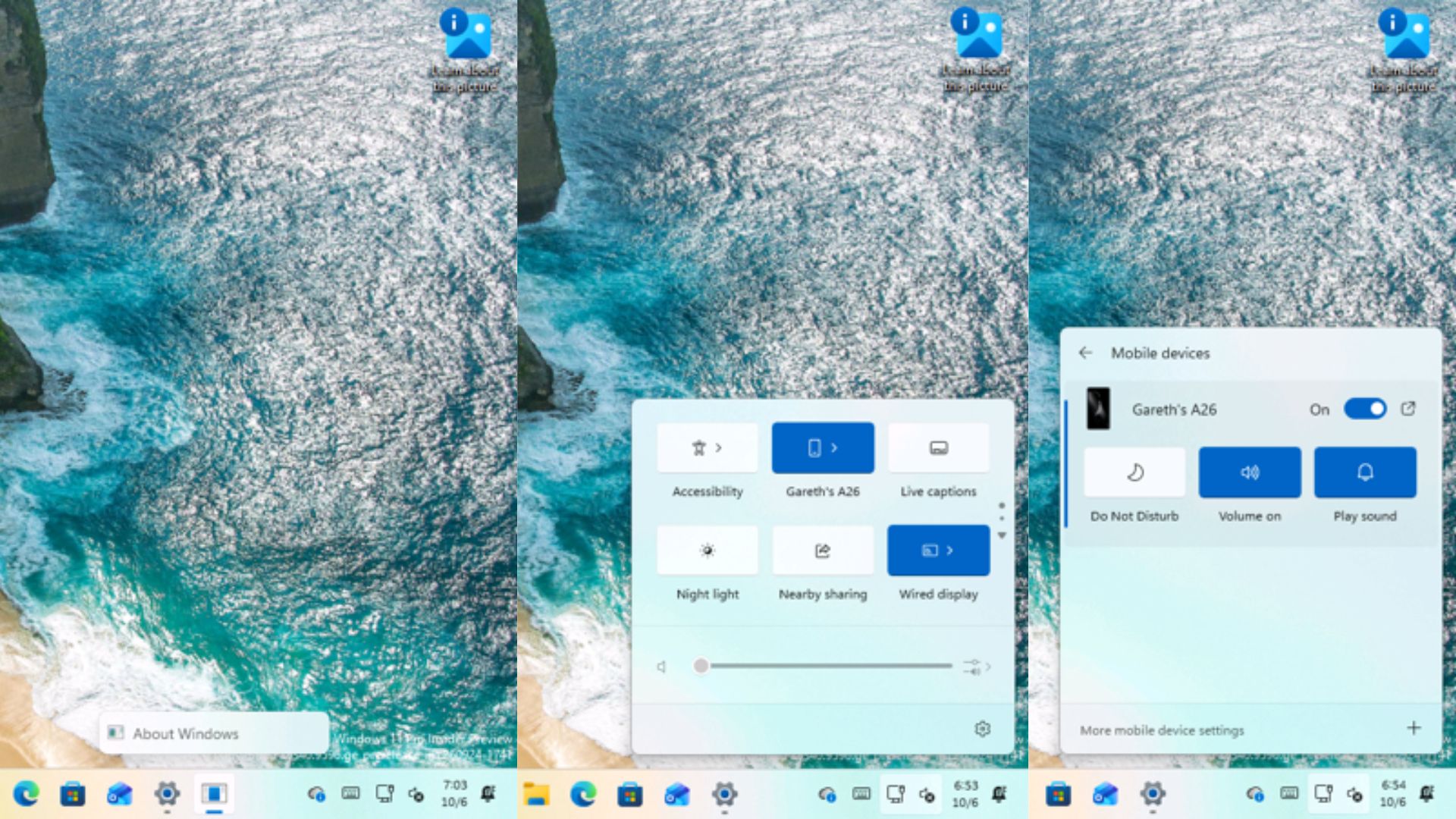Select the active About Windows taskbar app icon
1456x819 pixels.
[x=214, y=794]
